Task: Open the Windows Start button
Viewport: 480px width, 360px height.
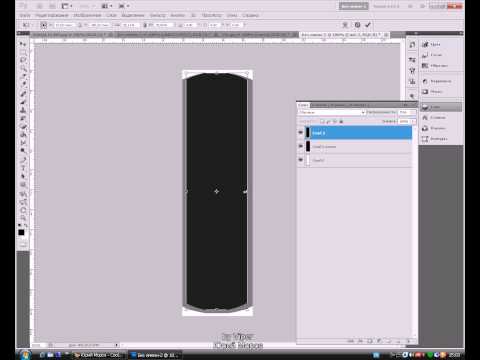Action: tap(25, 354)
